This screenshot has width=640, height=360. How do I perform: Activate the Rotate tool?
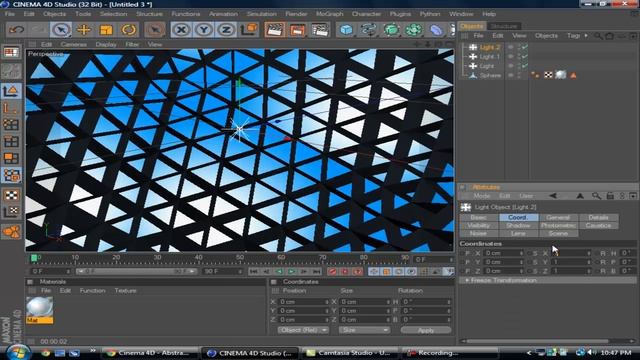129,30
